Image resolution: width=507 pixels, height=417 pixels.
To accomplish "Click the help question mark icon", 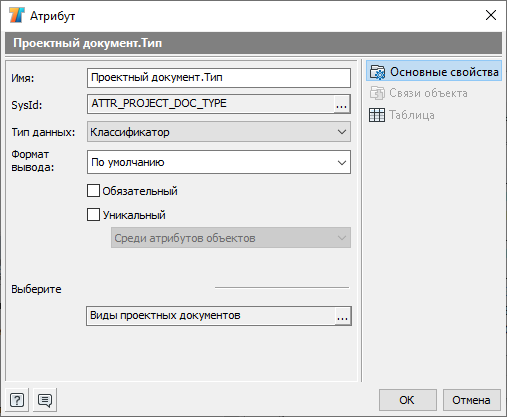I will pos(17,400).
